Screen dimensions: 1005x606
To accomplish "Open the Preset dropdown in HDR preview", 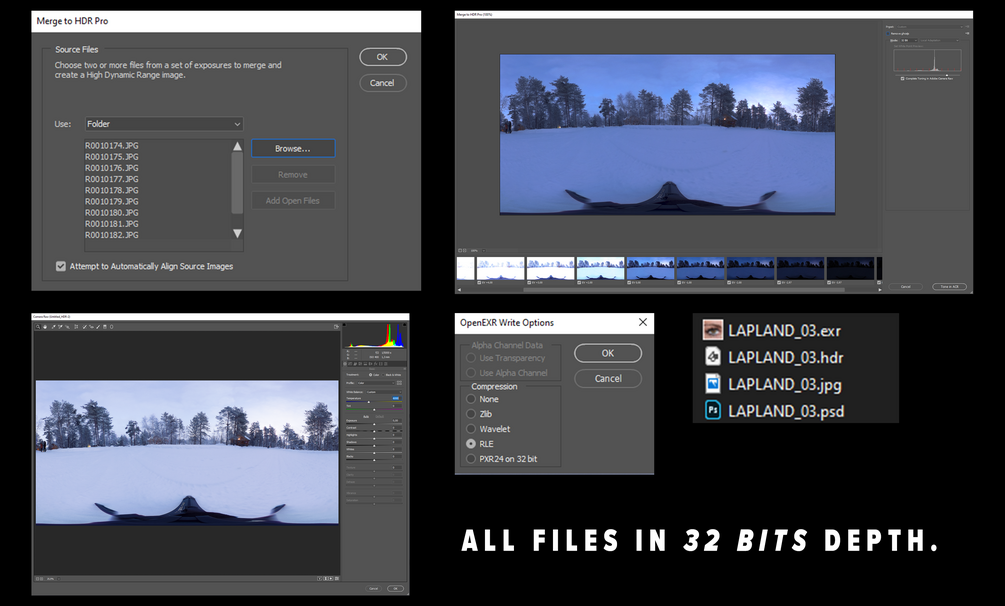I will 929,27.
